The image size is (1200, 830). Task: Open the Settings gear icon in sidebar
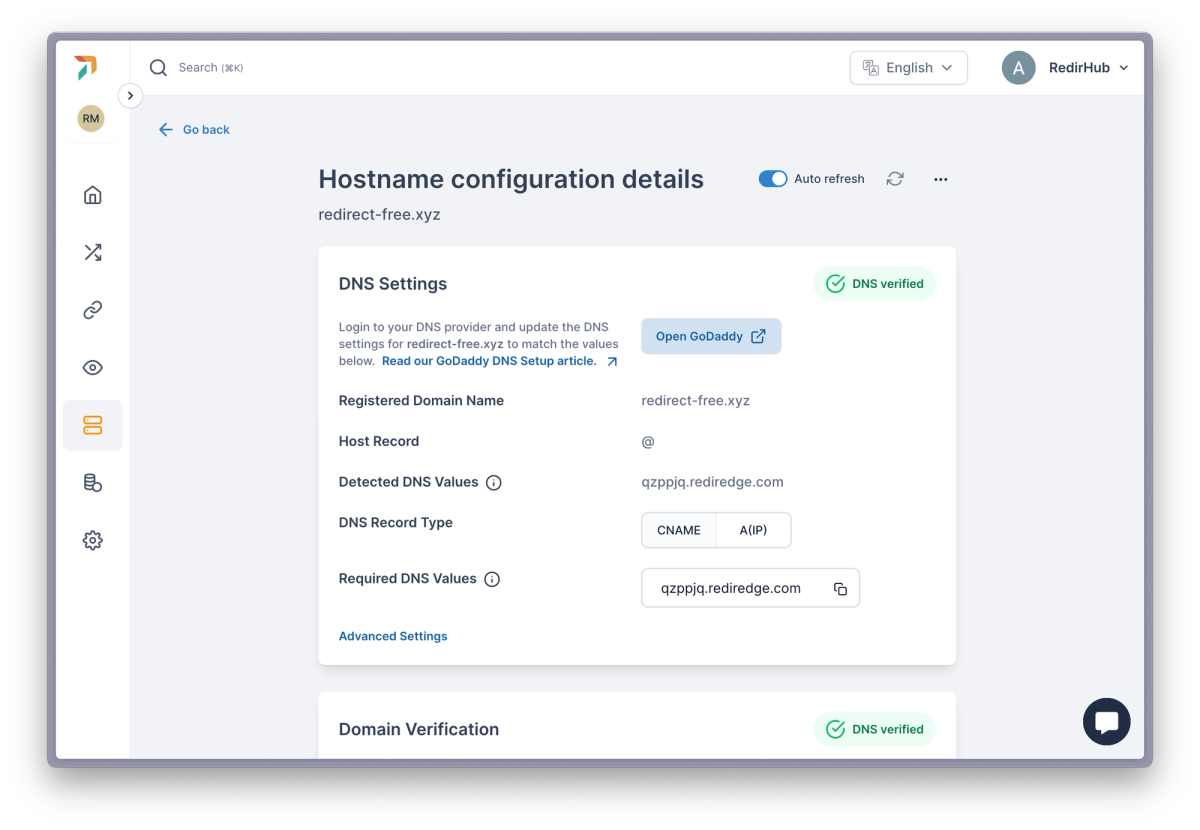[92, 540]
